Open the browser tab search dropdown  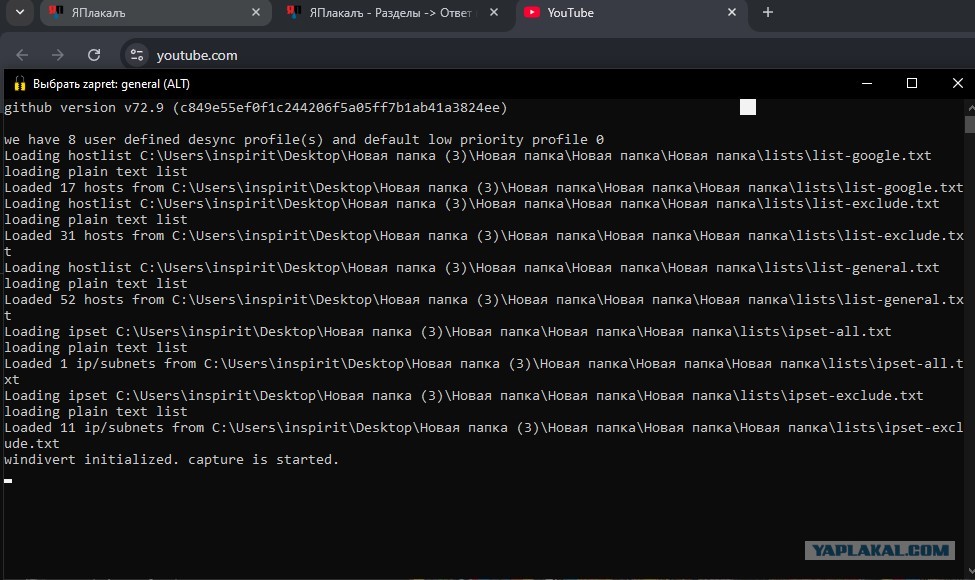(x=20, y=12)
